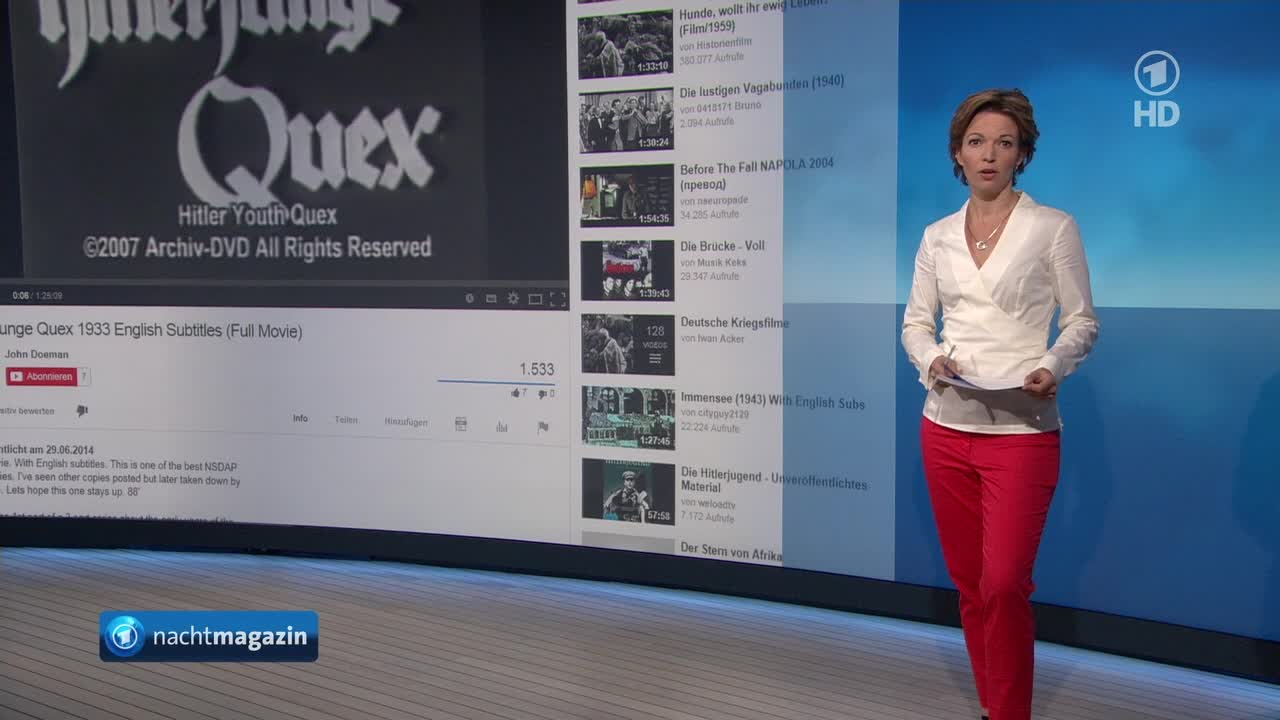The image size is (1280, 720).
Task: Click the red Abonnieren button
Action: (x=41, y=376)
